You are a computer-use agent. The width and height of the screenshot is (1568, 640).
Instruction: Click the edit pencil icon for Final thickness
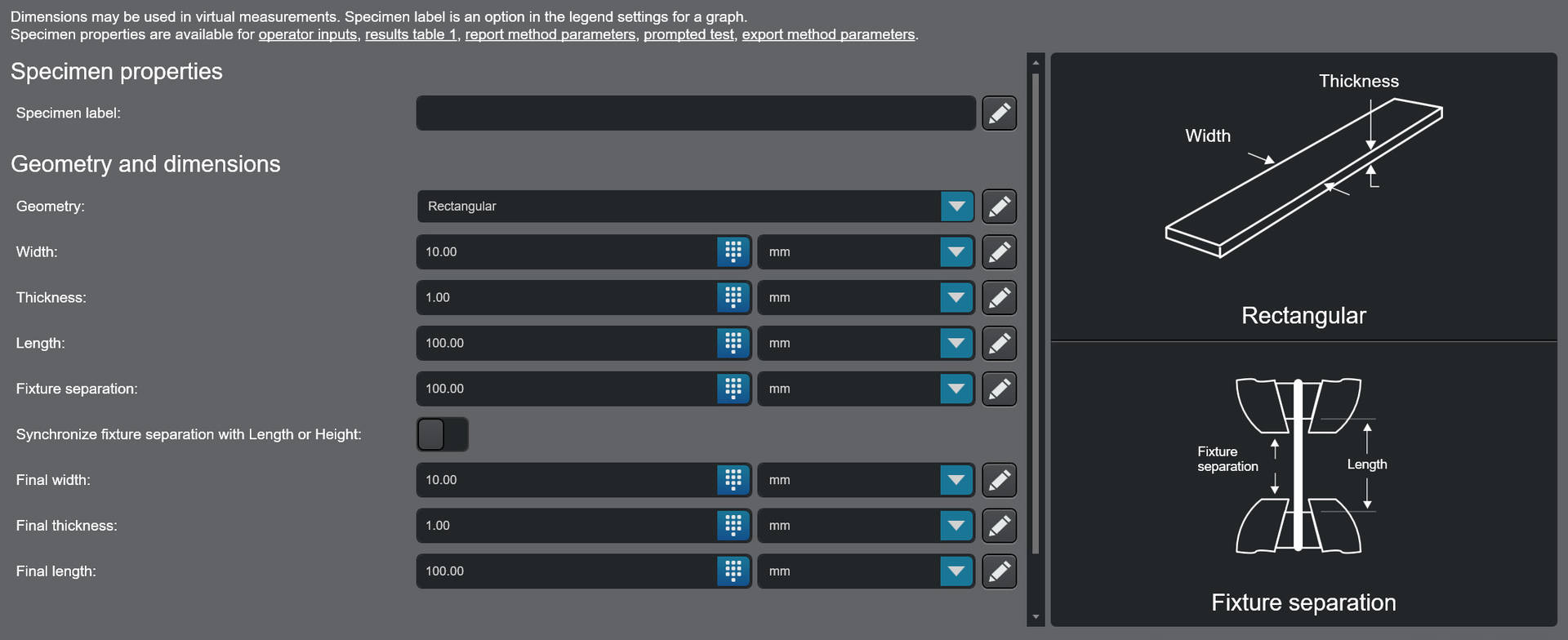coord(999,525)
